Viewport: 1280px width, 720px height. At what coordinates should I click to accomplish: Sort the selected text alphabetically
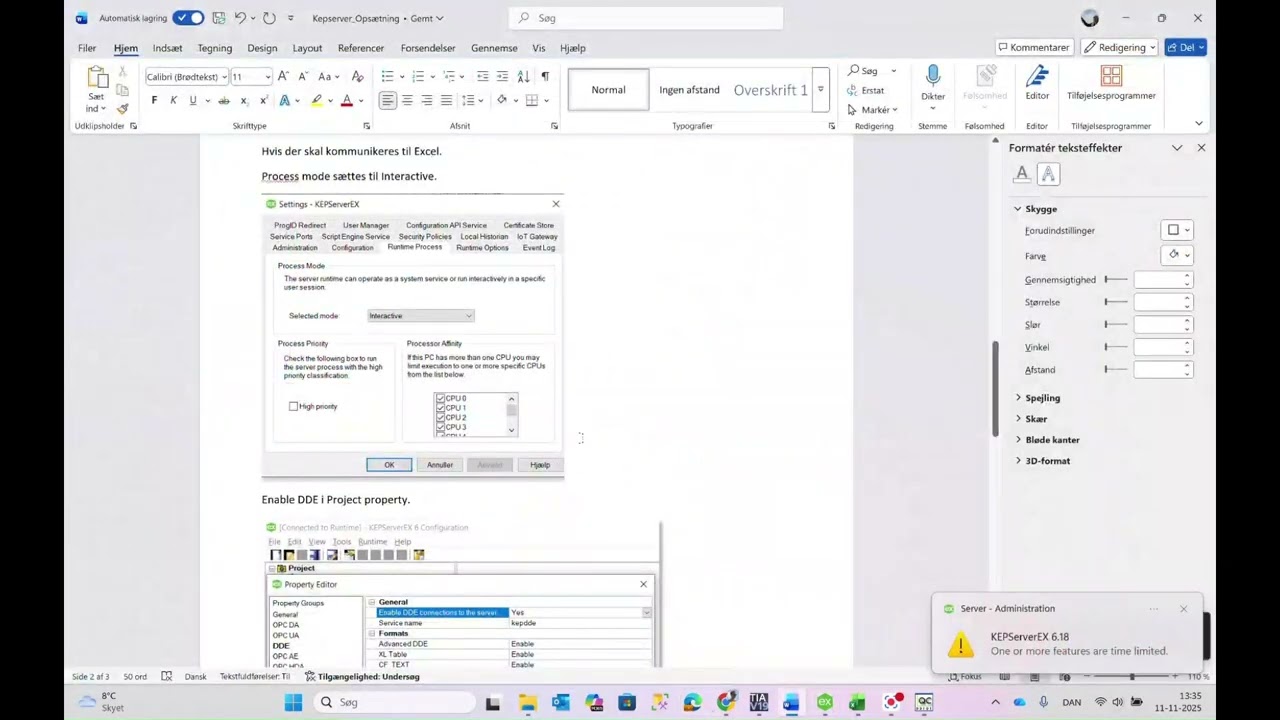(523, 76)
